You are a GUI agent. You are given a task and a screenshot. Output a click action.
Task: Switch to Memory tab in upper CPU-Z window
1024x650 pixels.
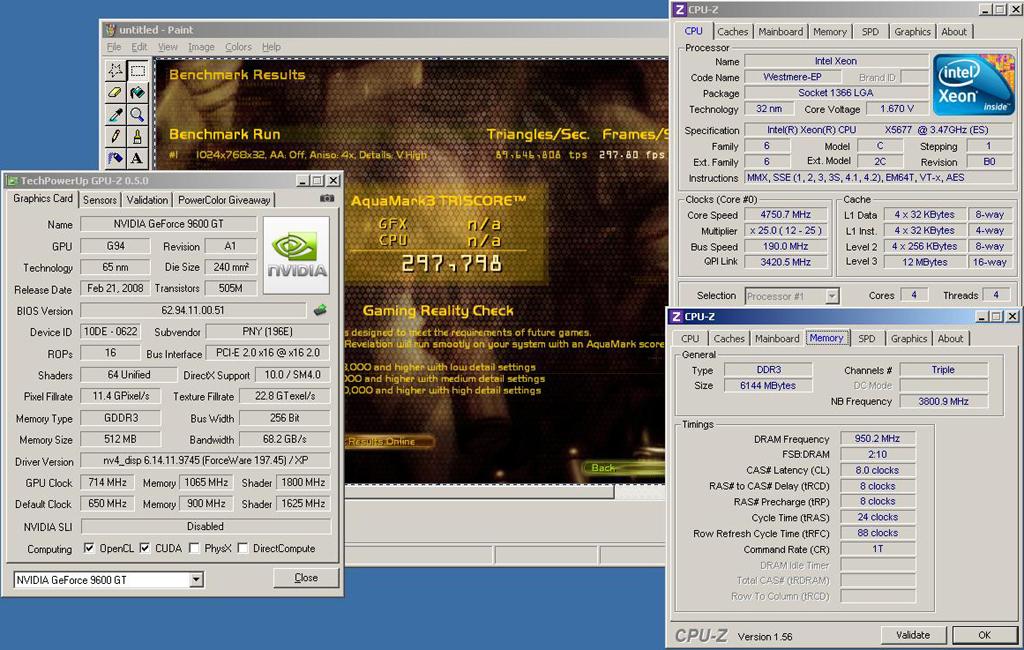pos(830,31)
